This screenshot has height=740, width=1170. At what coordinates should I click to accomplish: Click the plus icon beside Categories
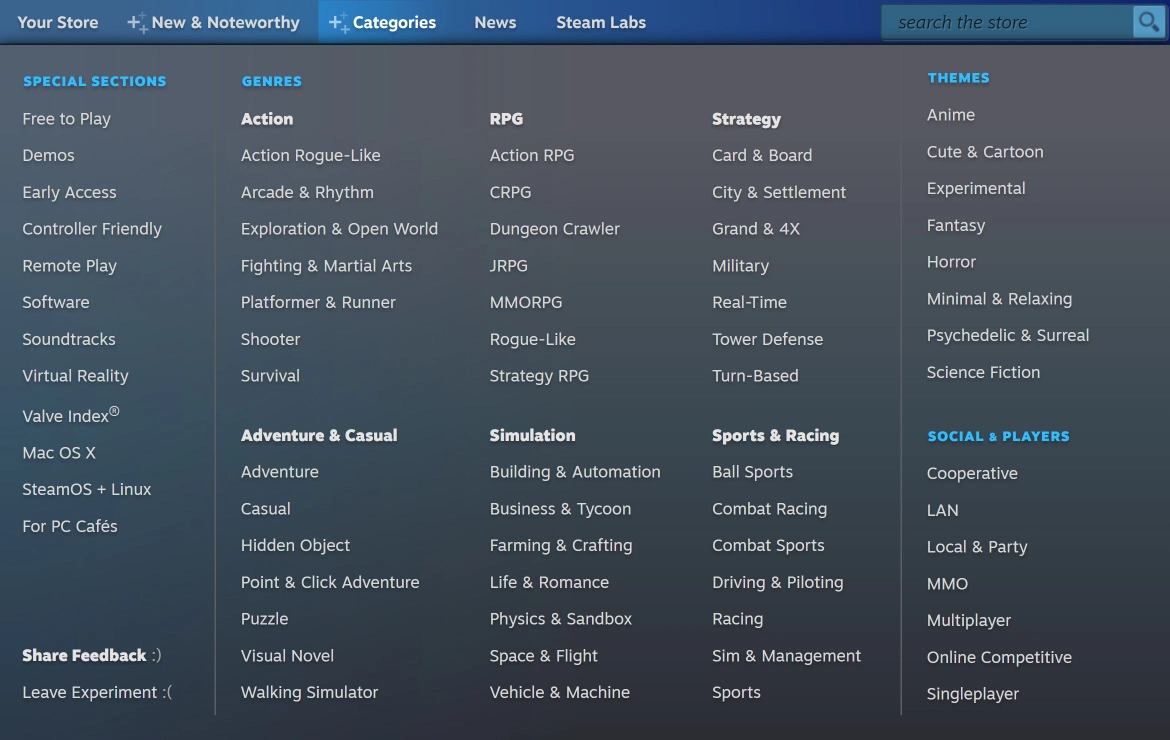click(339, 22)
